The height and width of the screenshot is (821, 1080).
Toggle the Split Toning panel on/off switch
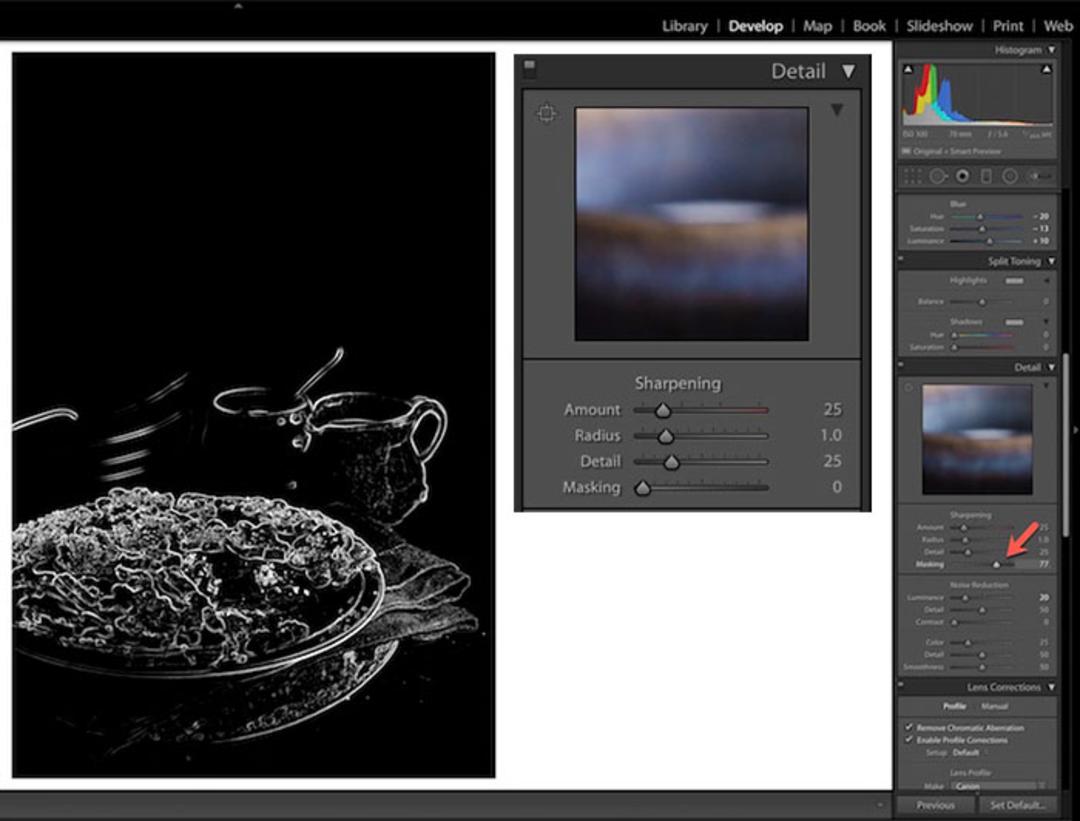(x=901, y=259)
